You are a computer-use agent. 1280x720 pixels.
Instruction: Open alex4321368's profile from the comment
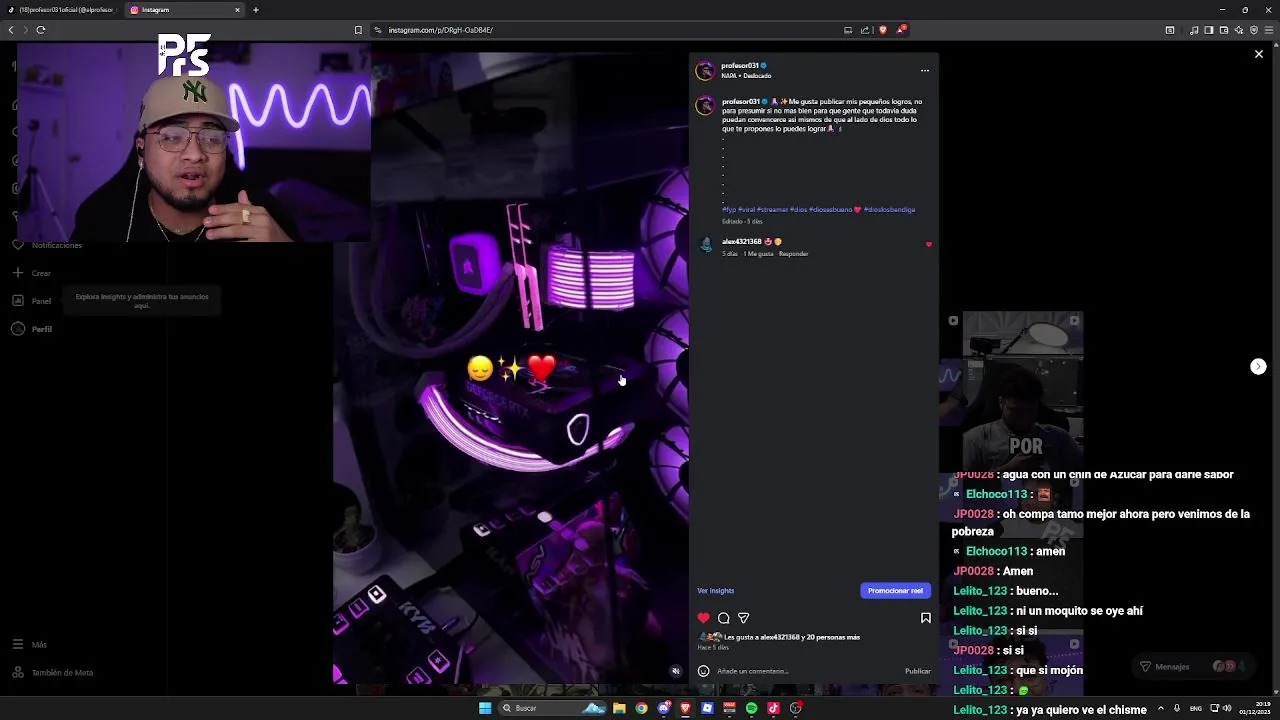(742, 242)
